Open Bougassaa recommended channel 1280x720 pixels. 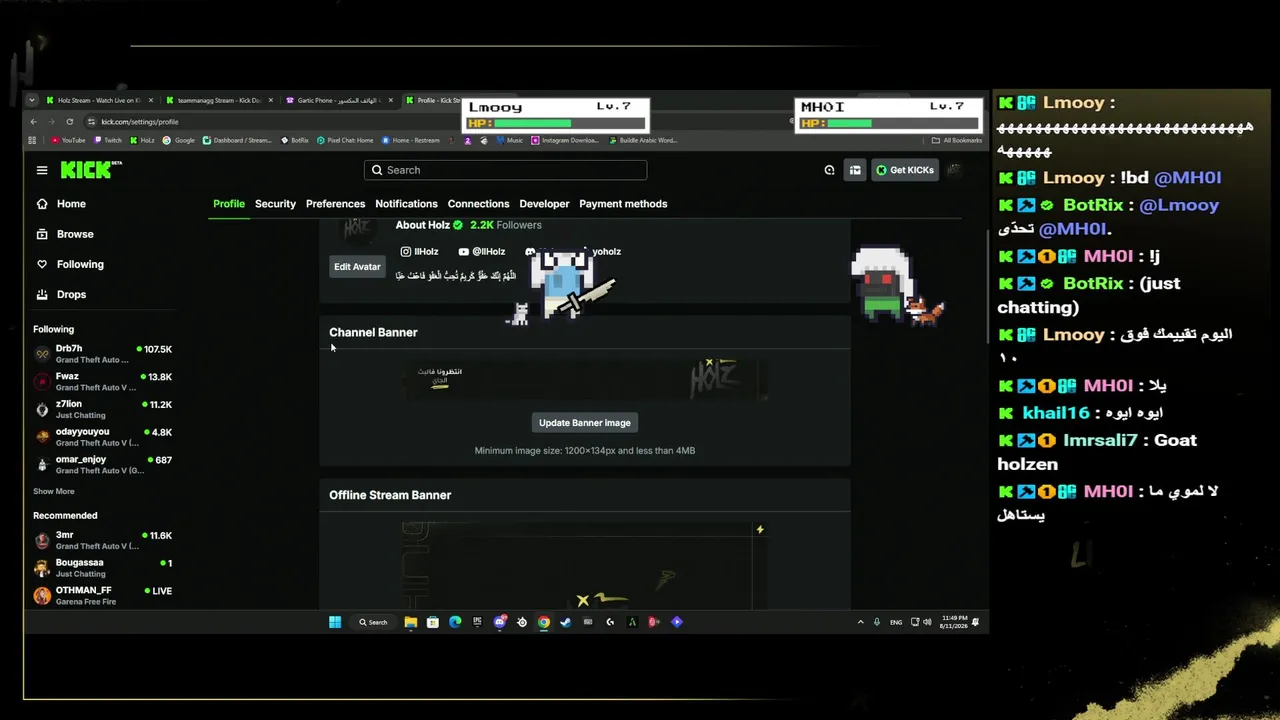coord(103,568)
